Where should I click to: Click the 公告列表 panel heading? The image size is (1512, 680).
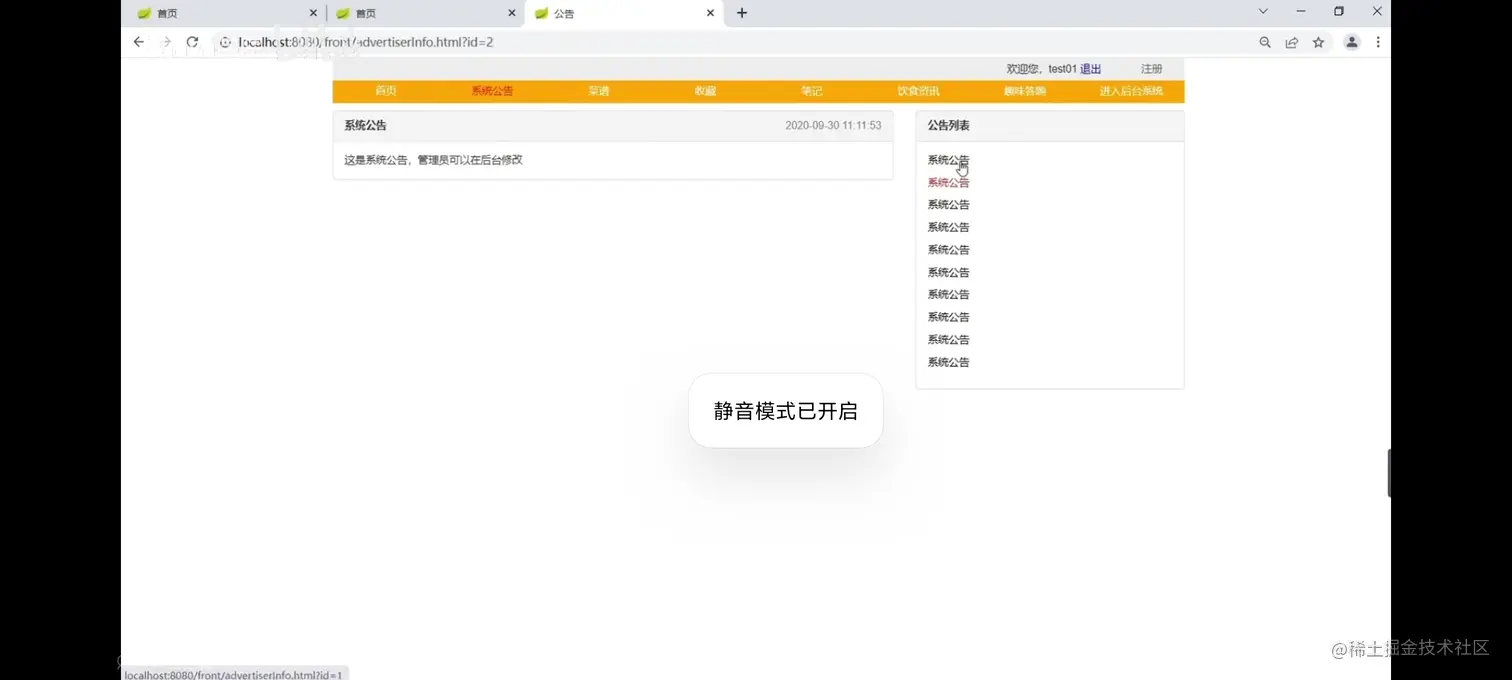point(948,125)
